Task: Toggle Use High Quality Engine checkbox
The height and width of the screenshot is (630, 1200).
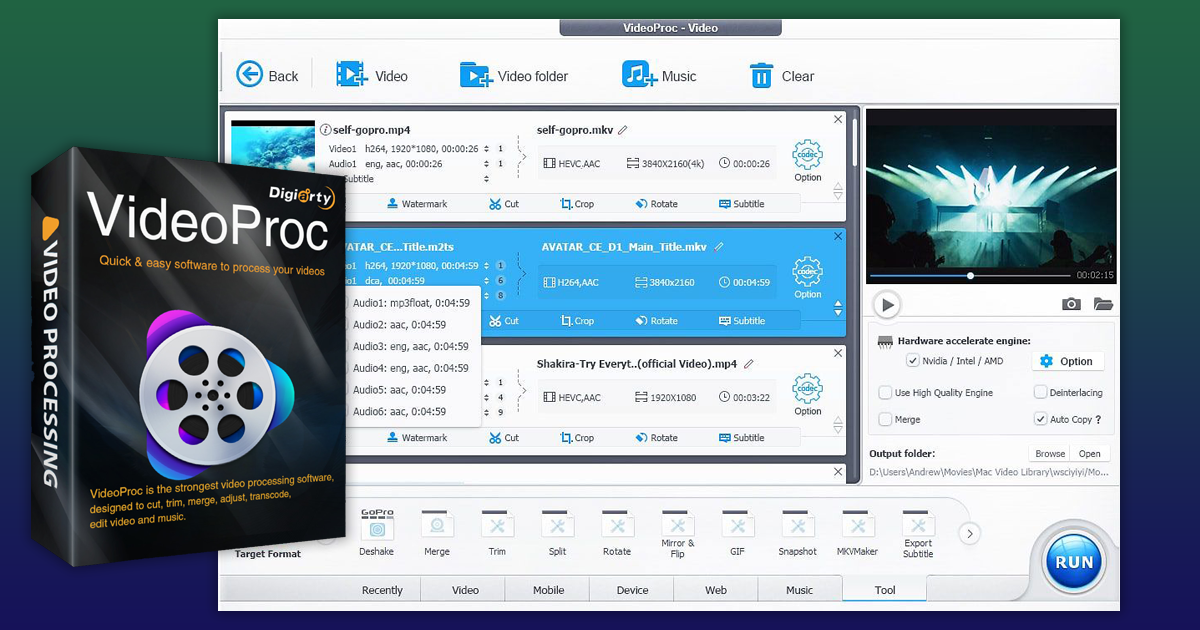Action: [885, 393]
